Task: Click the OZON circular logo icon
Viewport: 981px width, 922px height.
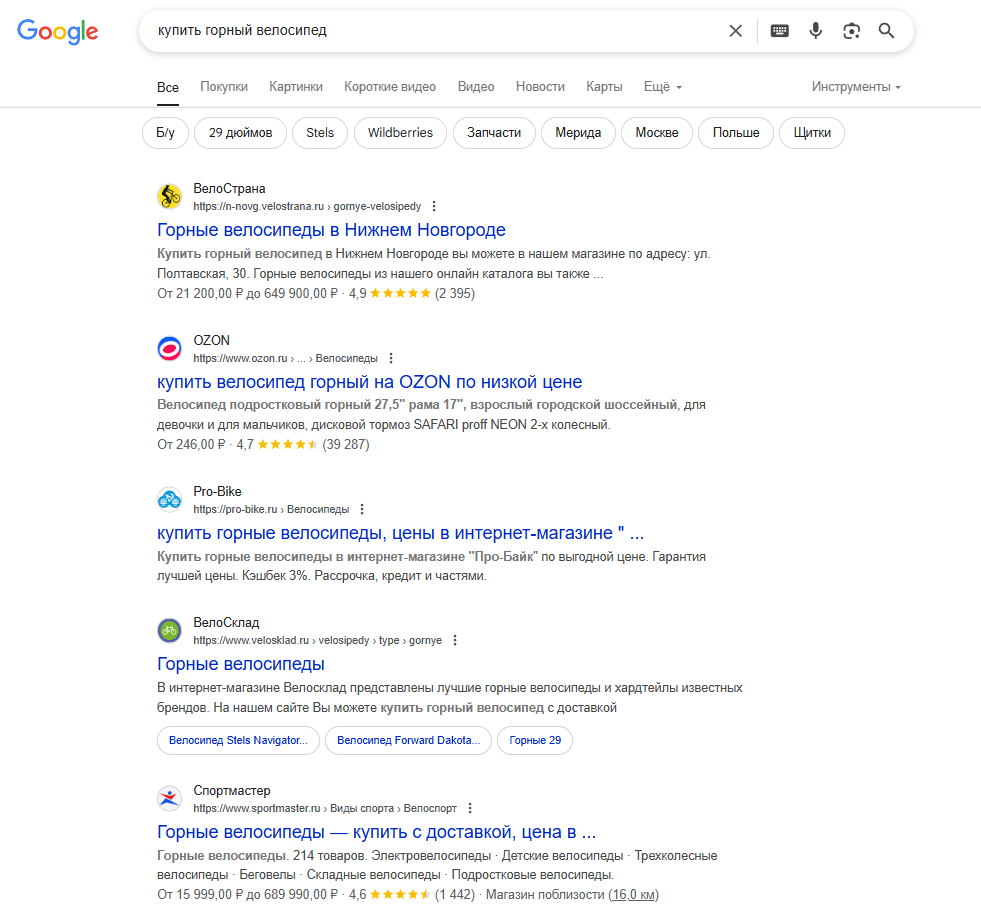Action: (168, 348)
